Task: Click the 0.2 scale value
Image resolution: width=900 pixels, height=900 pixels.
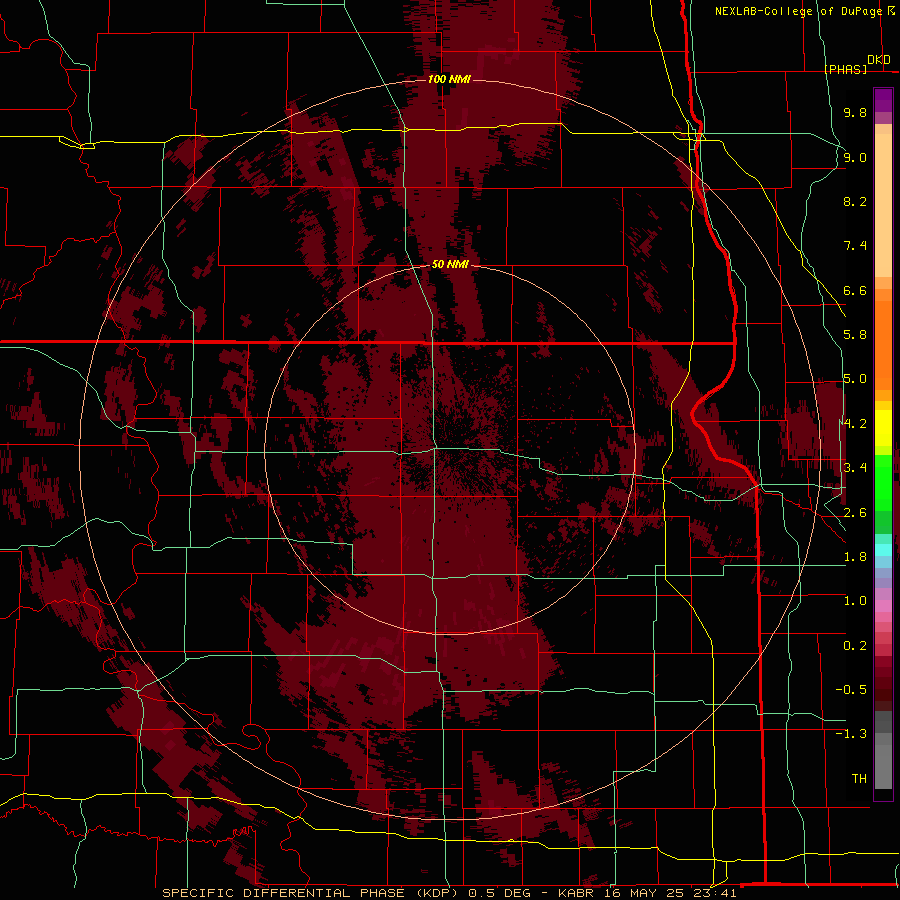Action: pyautogui.click(x=855, y=646)
